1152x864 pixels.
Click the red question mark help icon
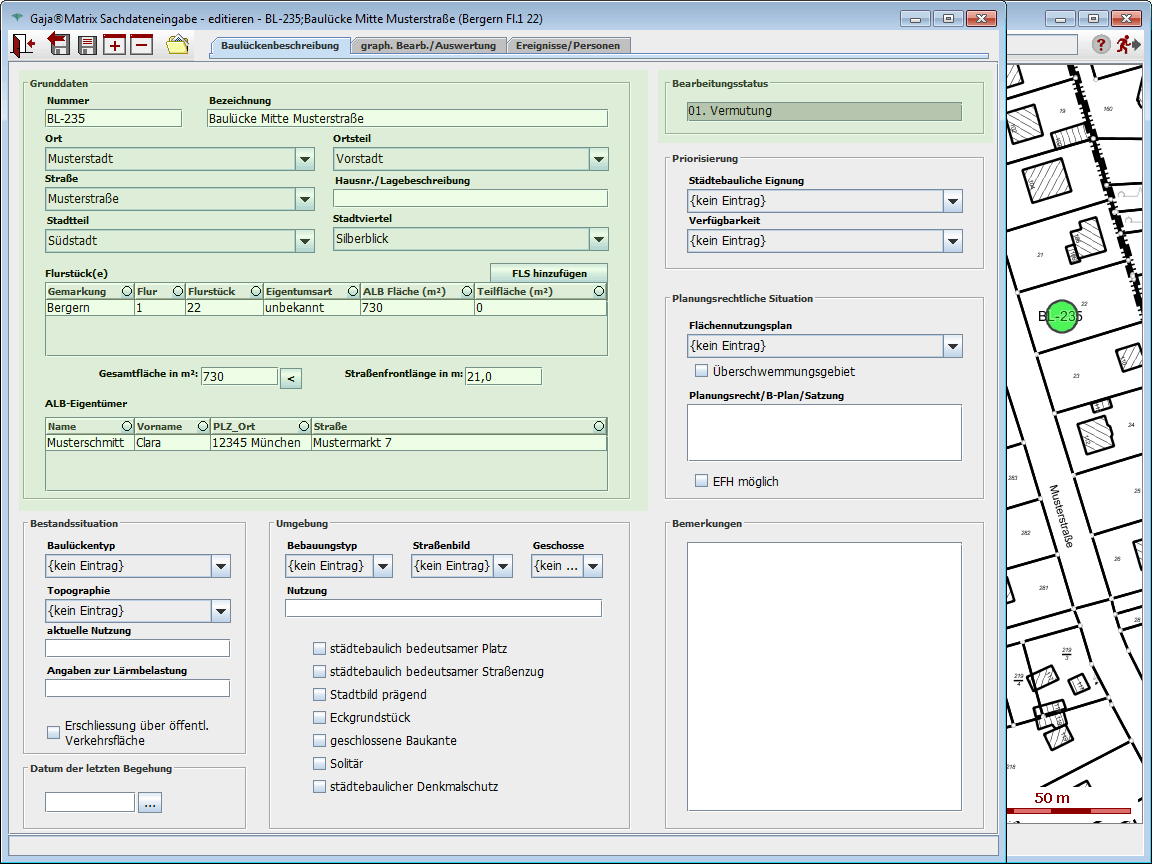[x=1101, y=44]
